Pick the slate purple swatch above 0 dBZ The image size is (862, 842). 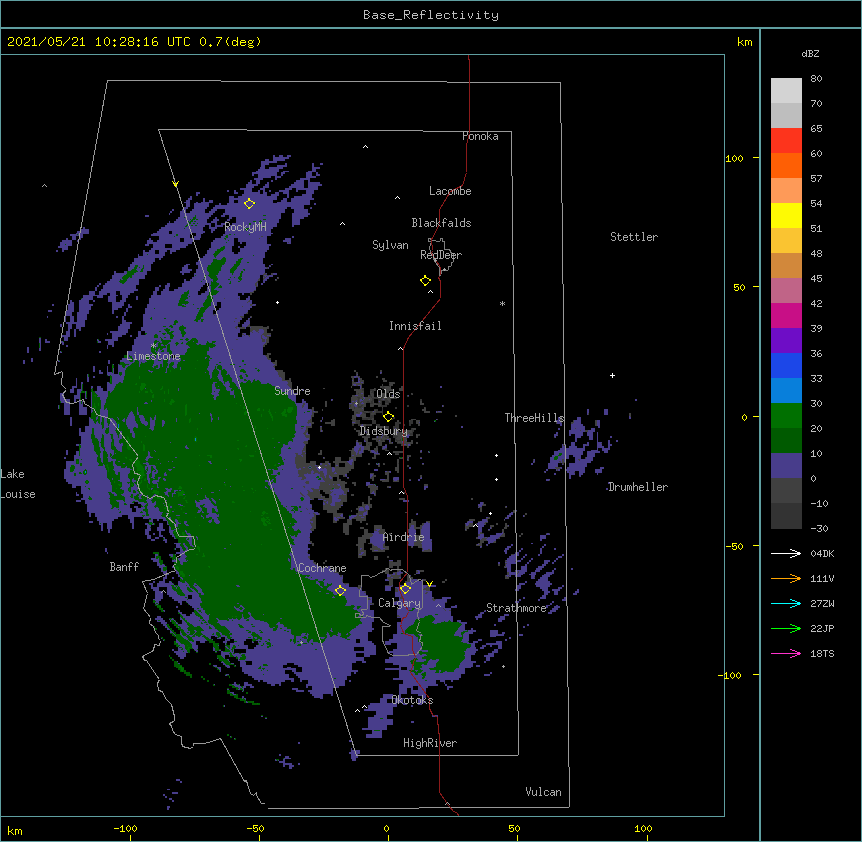tap(786, 466)
